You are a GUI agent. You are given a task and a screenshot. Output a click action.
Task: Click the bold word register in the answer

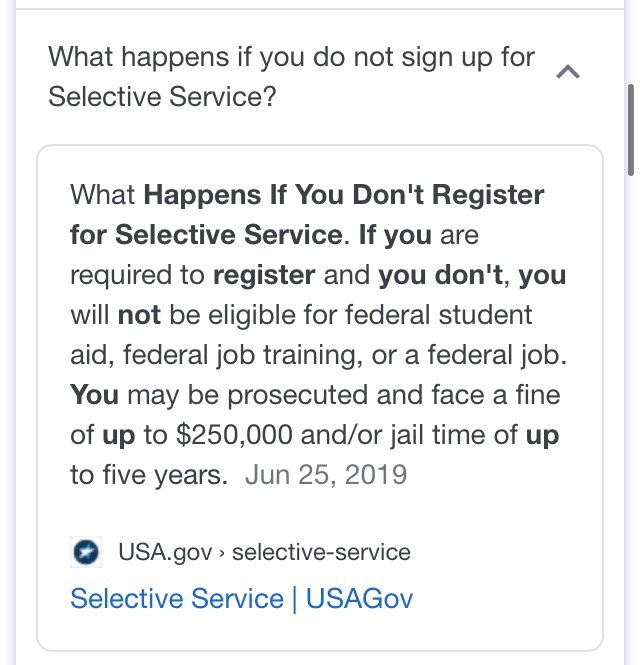click(x=264, y=275)
